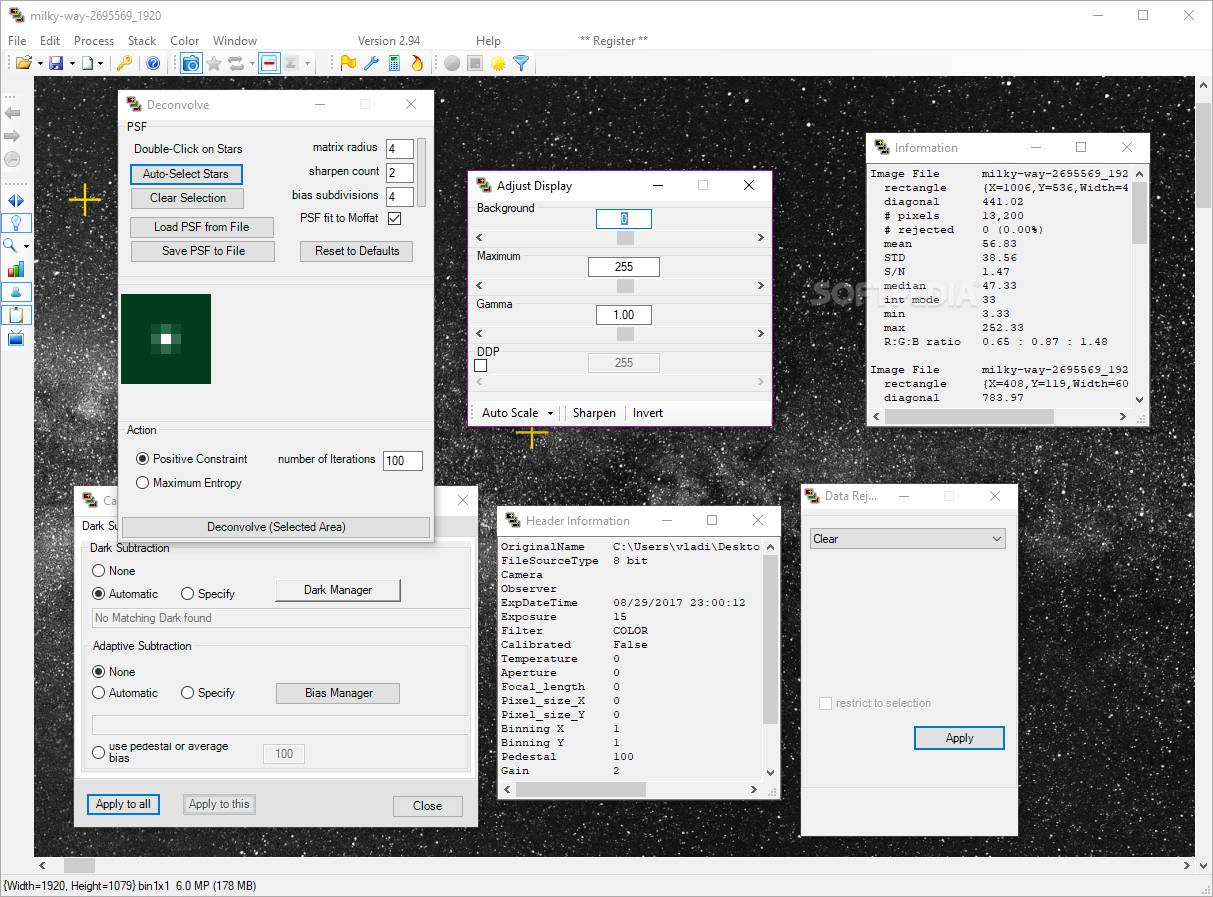The image size is (1213, 897).
Task: Open the Process menu
Action: tap(94, 41)
